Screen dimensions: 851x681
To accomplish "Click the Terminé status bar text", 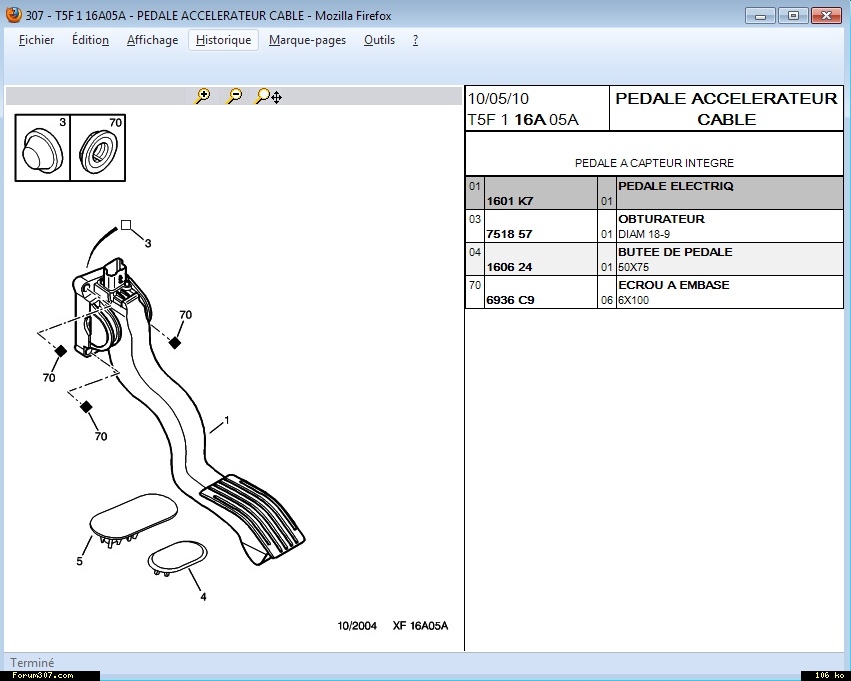I will pyautogui.click(x=32, y=663).
